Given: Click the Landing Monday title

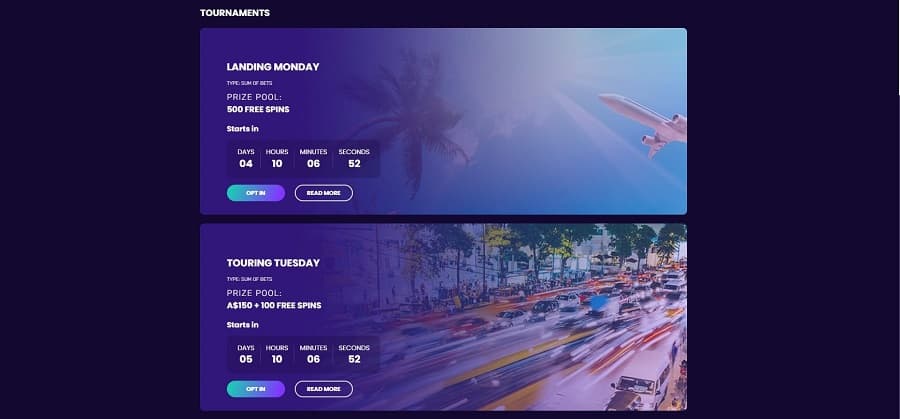Looking at the screenshot, I should click(273, 67).
